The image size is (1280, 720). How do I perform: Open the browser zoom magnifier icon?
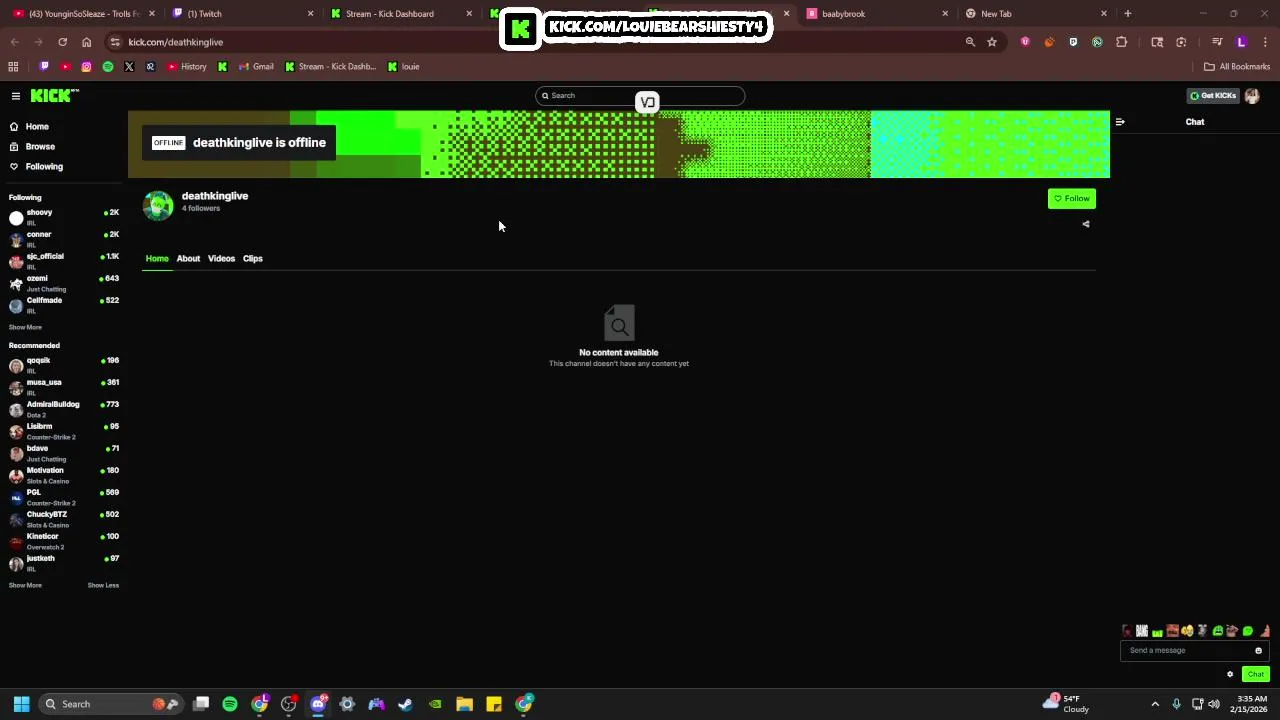pos(969,42)
